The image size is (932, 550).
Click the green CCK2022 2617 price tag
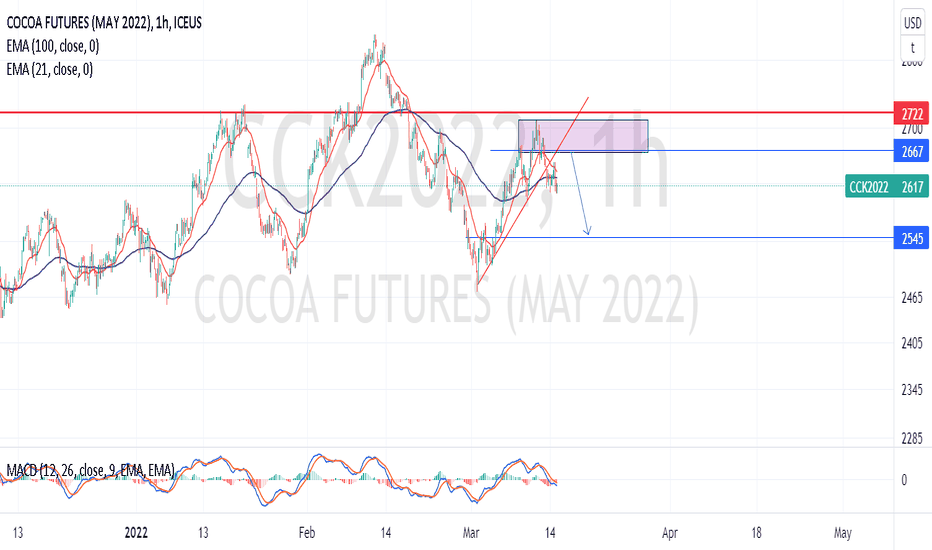pos(886,187)
